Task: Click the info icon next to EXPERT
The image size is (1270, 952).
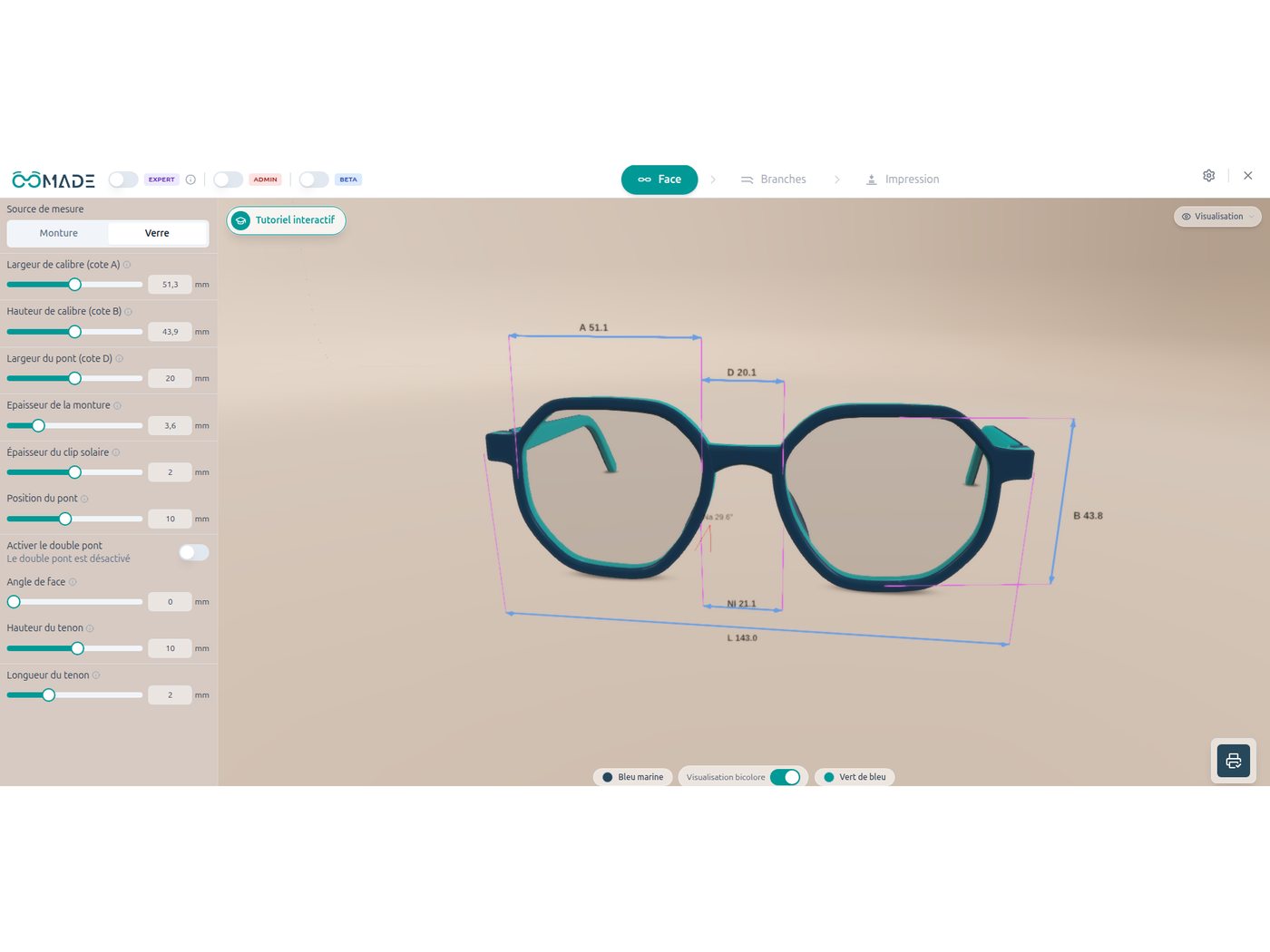Action: click(190, 180)
